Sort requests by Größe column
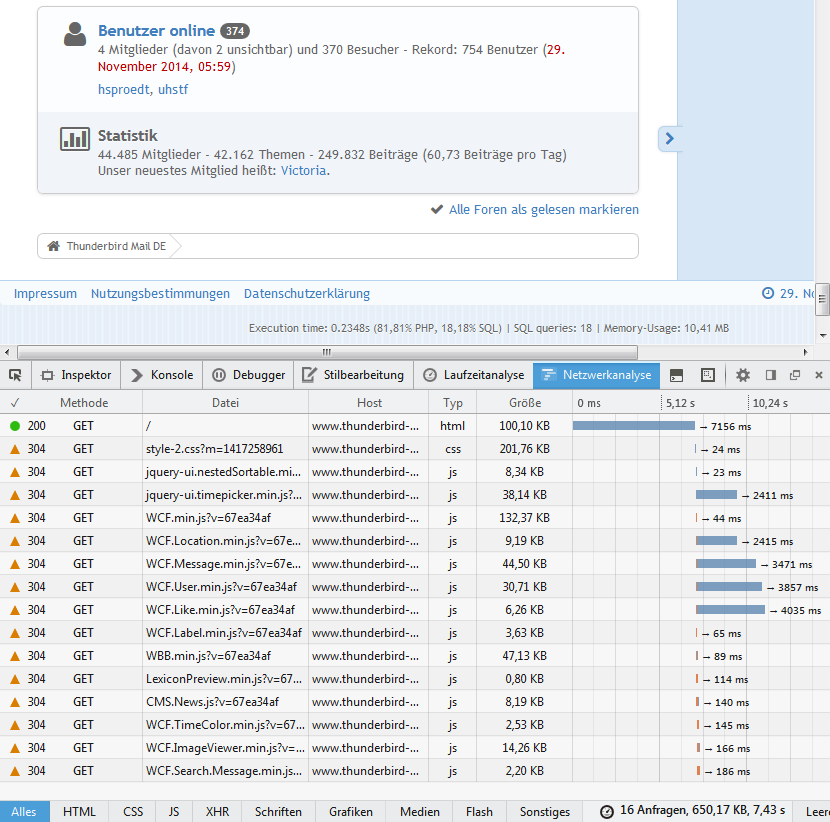The width and height of the screenshot is (830, 822). pos(525,403)
